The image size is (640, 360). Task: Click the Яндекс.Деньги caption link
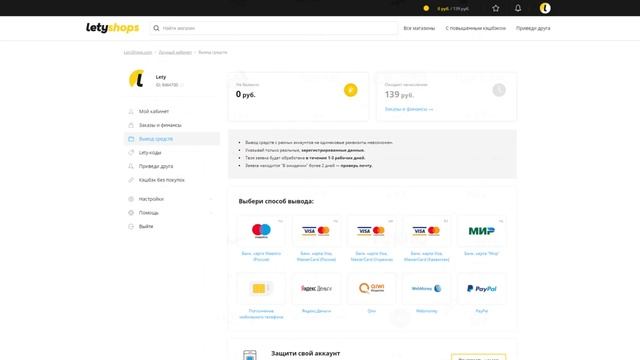[x=316, y=311]
